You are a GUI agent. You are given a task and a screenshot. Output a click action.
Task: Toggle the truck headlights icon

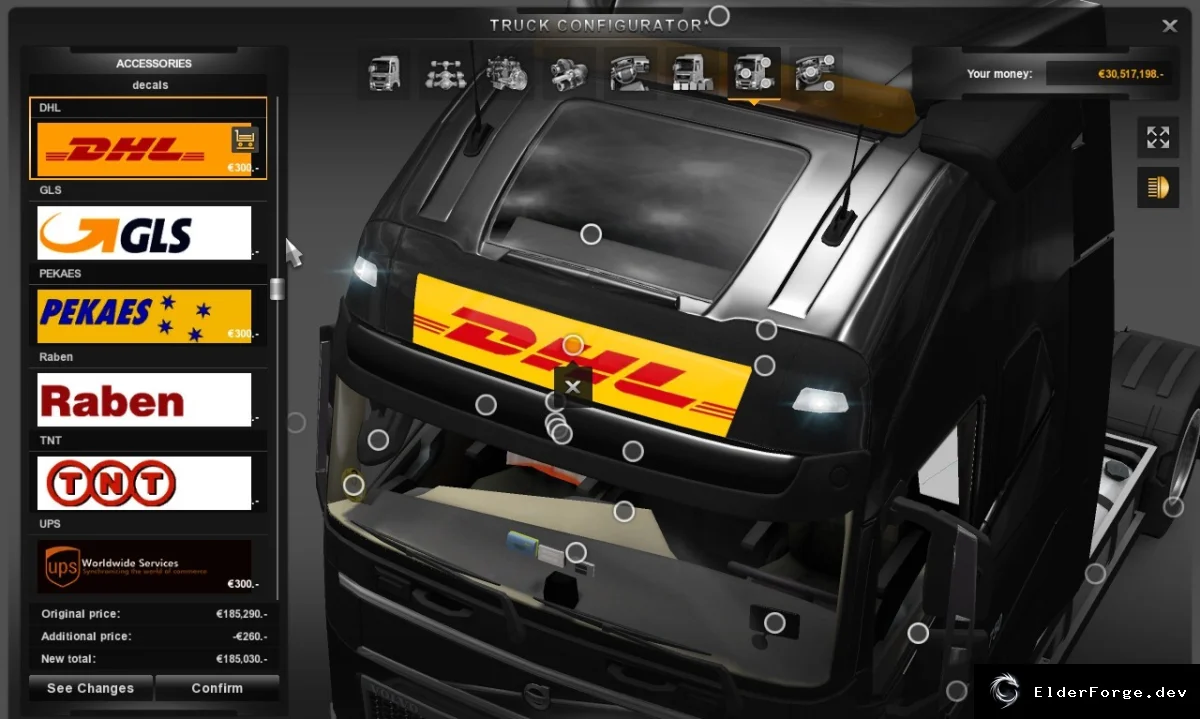[x=1158, y=187]
